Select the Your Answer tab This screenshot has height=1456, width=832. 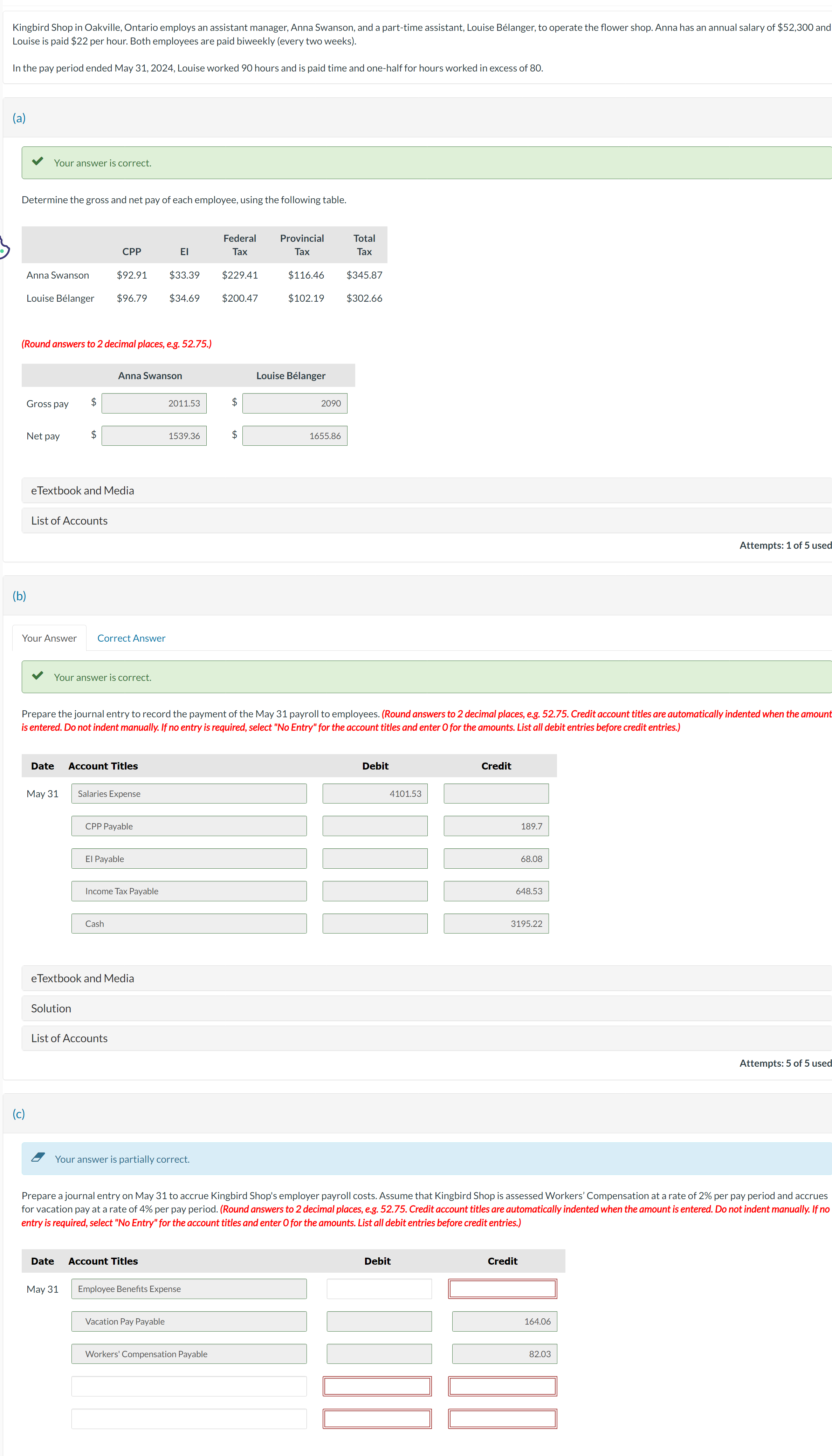49,638
